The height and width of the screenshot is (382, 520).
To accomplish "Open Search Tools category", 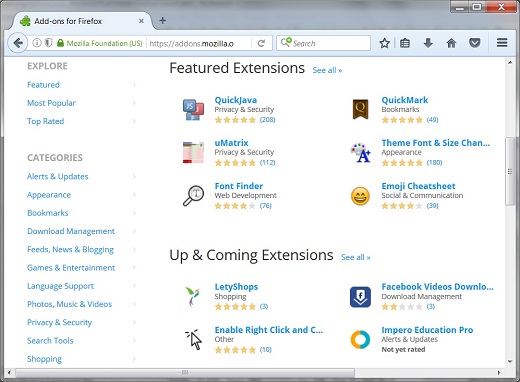I will (x=50, y=341).
